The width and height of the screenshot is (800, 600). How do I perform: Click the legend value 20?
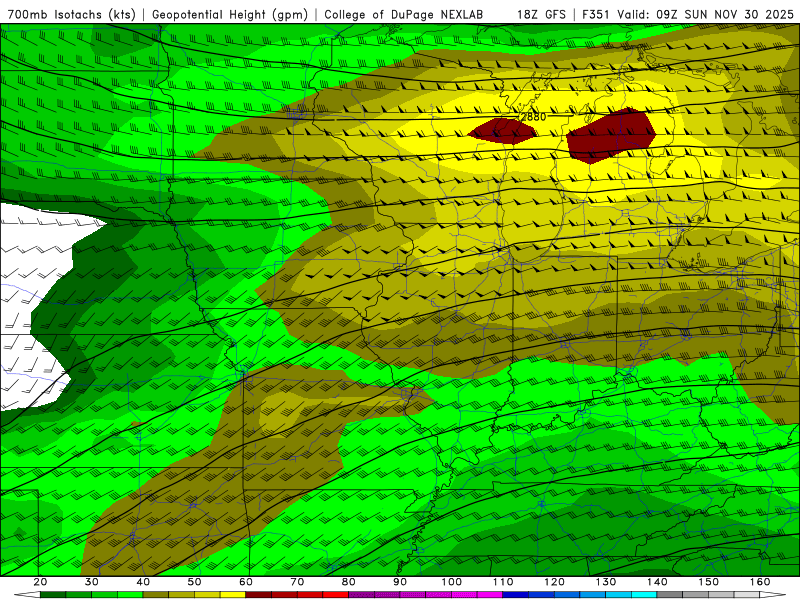(x=40, y=582)
